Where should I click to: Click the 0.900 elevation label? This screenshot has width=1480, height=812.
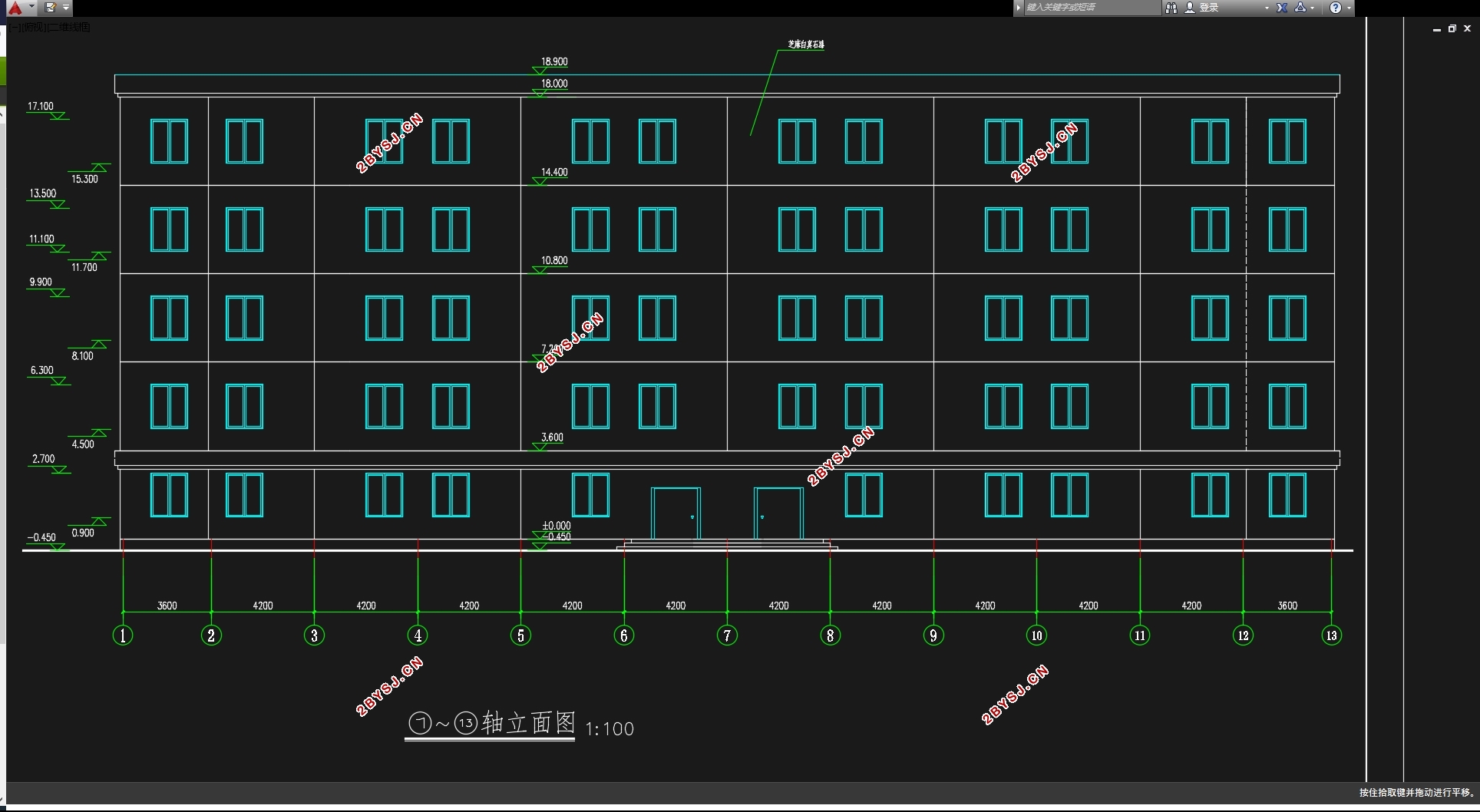(x=83, y=533)
